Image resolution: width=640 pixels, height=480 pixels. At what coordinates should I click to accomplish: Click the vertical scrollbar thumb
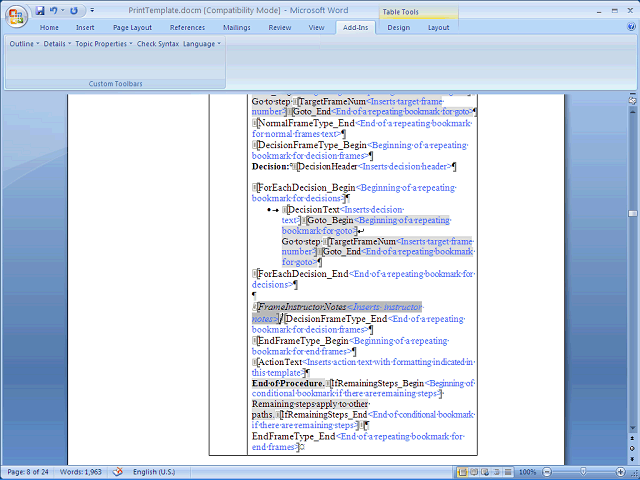[632, 213]
